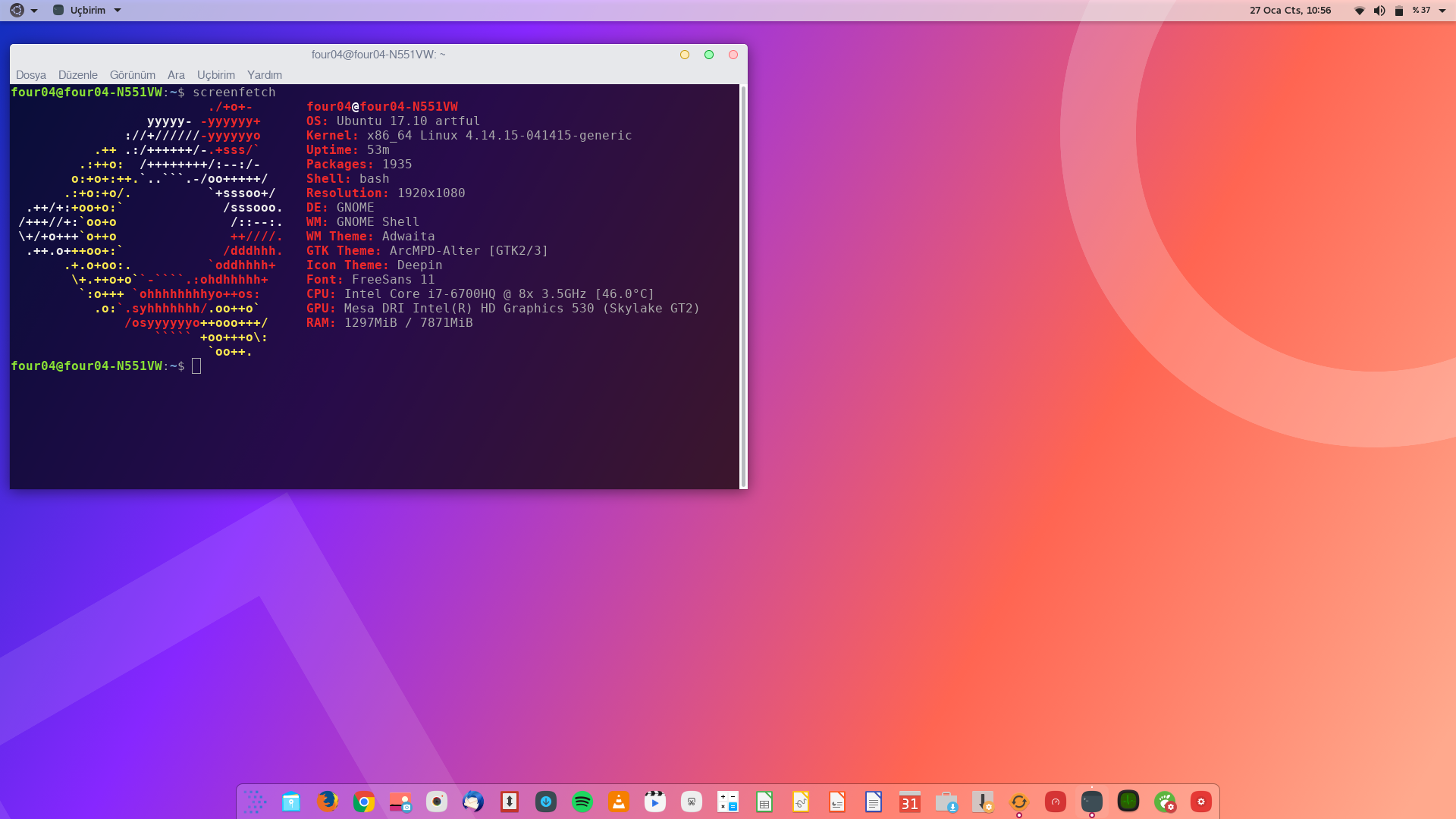
Task: Click the 'Font: FreeSans 11' line
Action: coord(371,280)
